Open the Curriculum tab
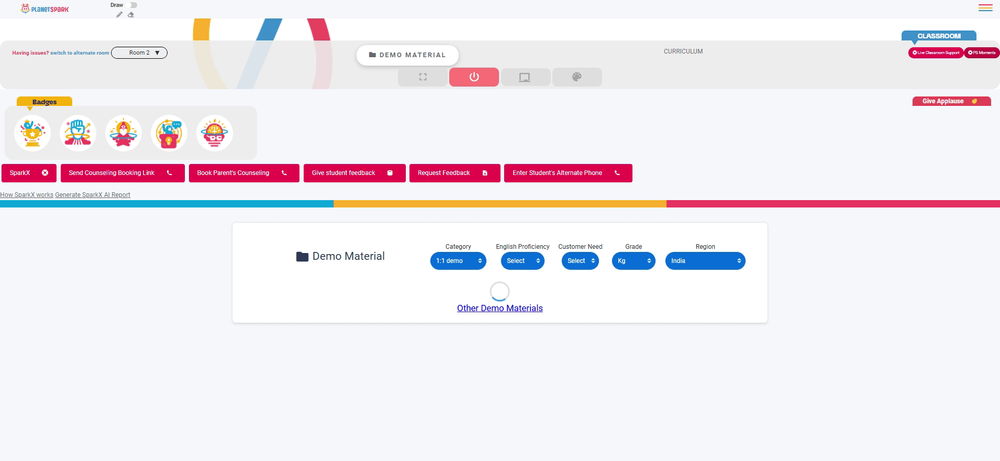Image resolution: width=1000 pixels, height=461 pixels. 683,52
